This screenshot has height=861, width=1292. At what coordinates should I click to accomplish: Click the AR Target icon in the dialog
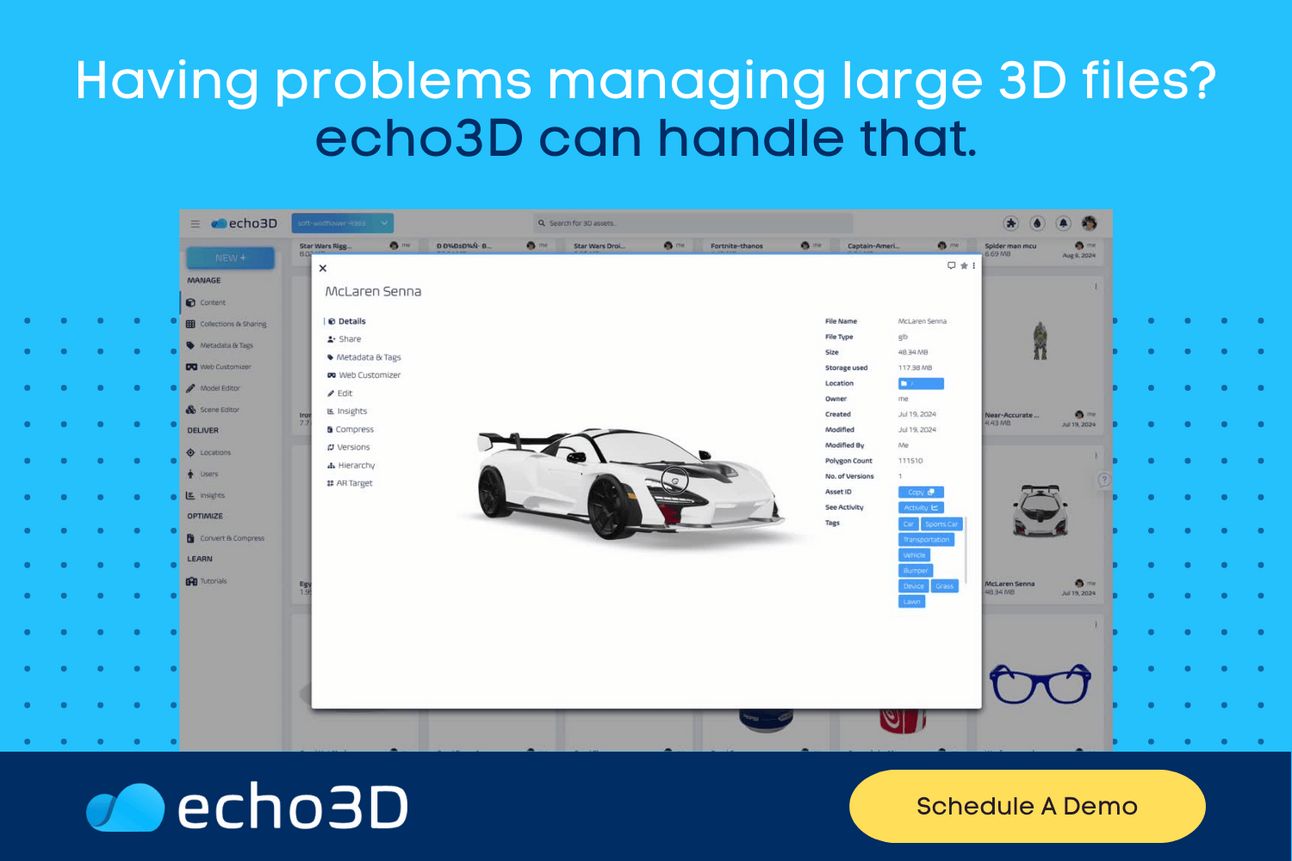[x=330, y=483]
